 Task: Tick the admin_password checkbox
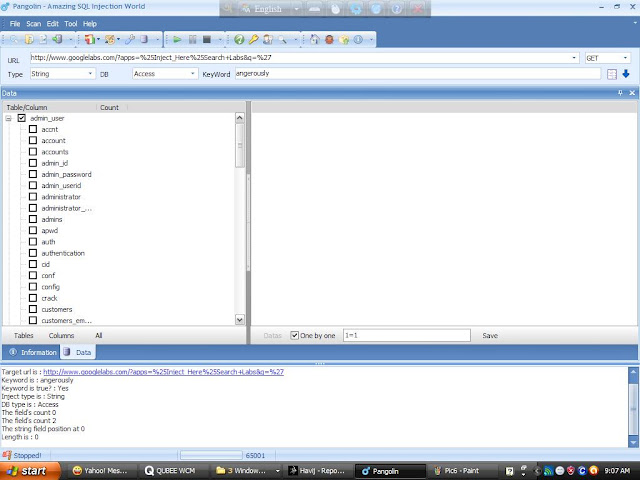point(33,174)
